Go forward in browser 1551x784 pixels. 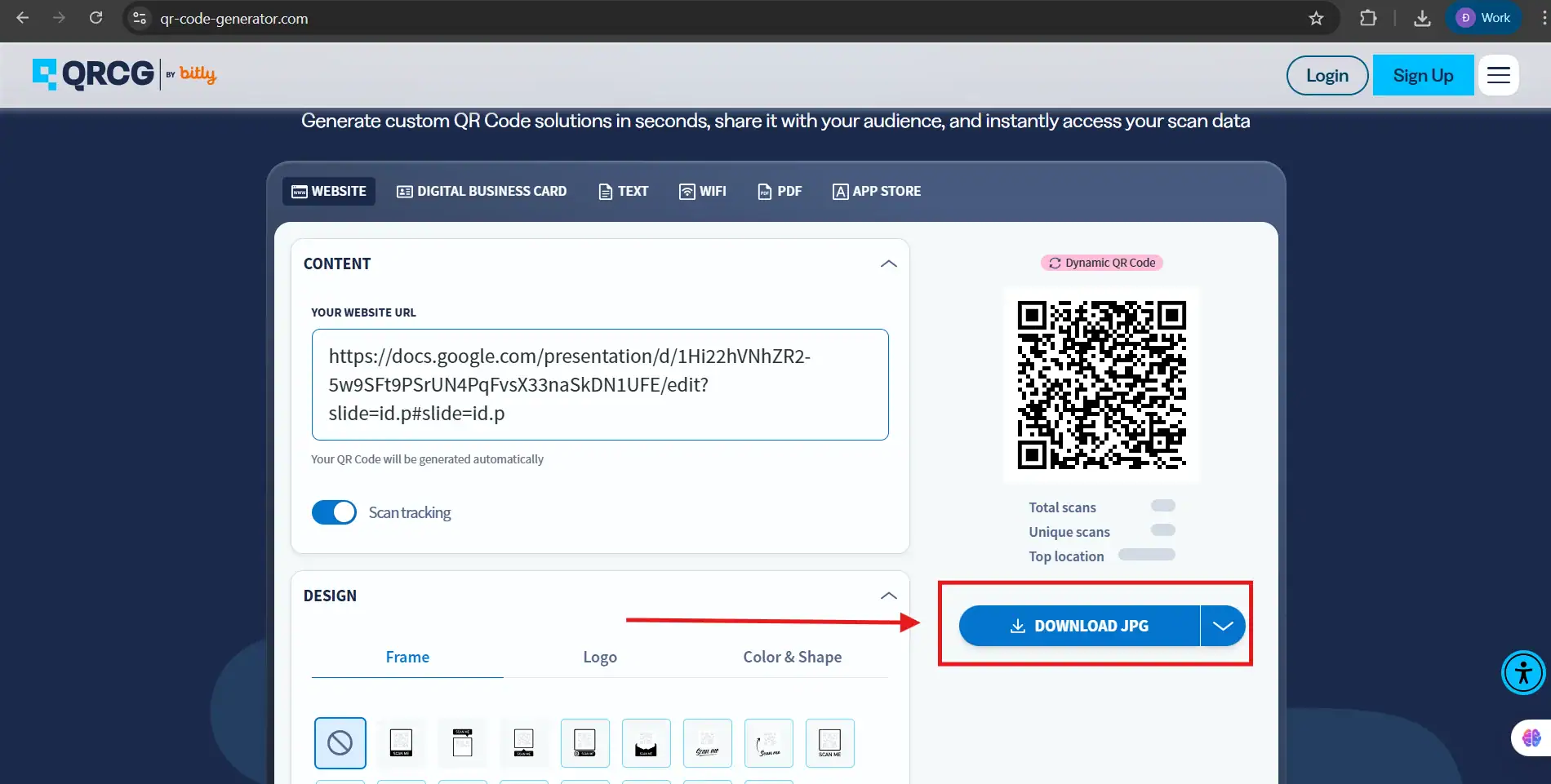coord(59,18)
